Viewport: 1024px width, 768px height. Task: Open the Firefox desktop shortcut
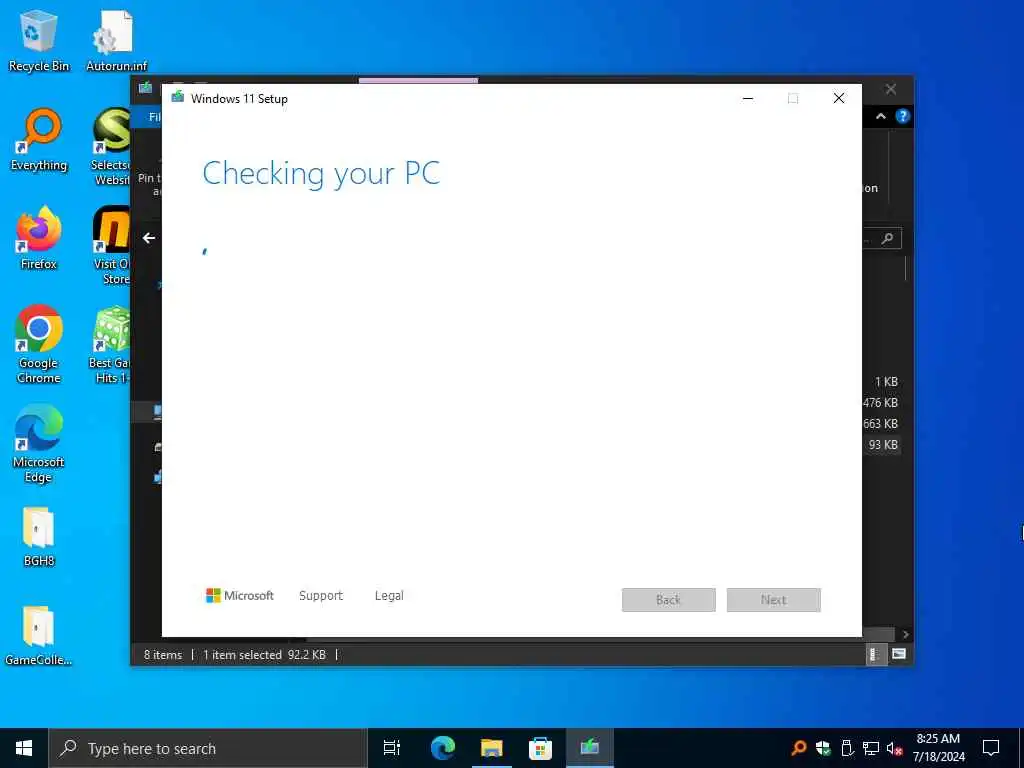pos(39,238)
